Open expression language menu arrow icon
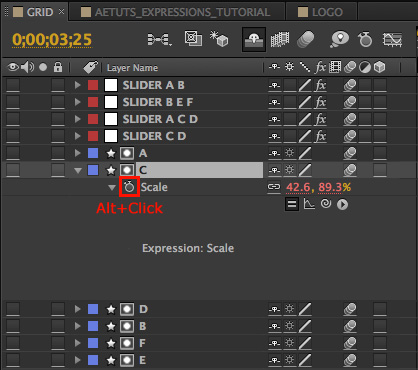The height and width of the screenshot is (370, 418). [342, 204]
